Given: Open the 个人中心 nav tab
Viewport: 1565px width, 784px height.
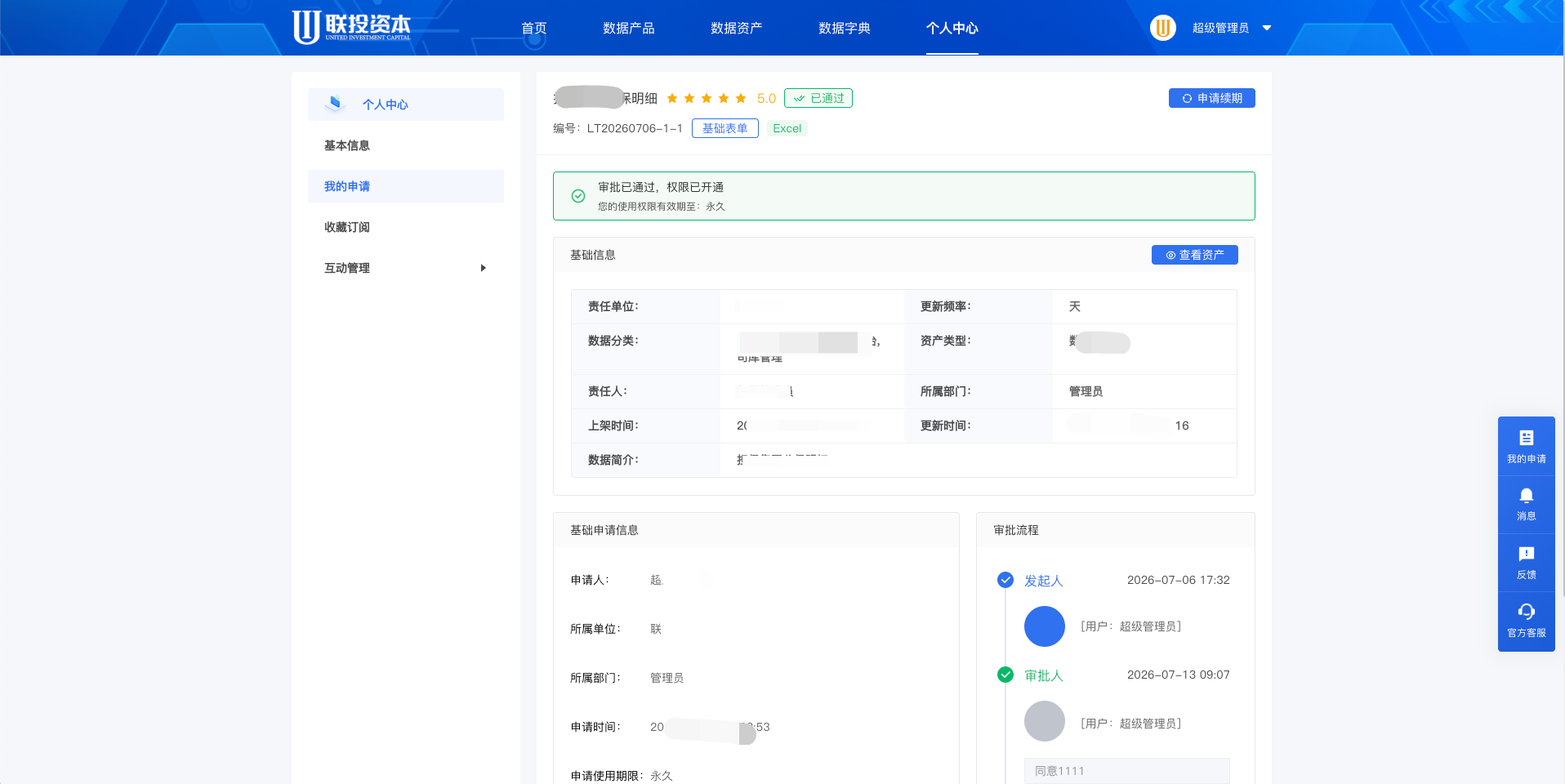Looking at the screenshot, I should click(952, 28).
